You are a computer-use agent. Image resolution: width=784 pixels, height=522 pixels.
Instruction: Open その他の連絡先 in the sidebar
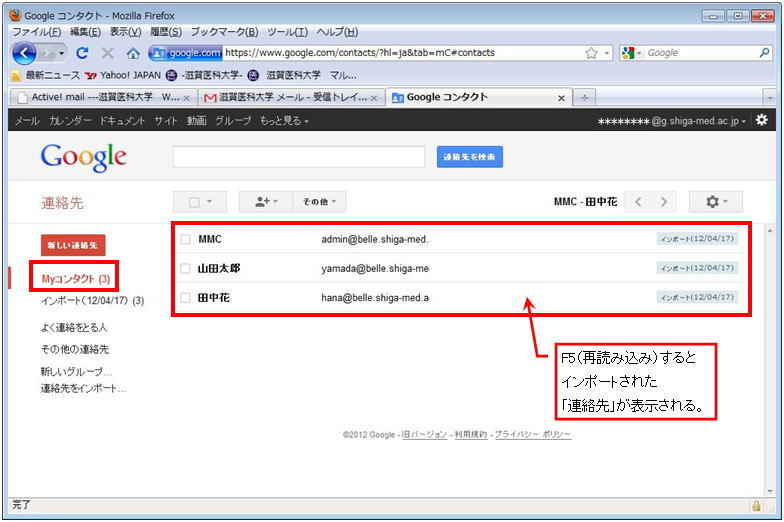[x=75, y=350]
